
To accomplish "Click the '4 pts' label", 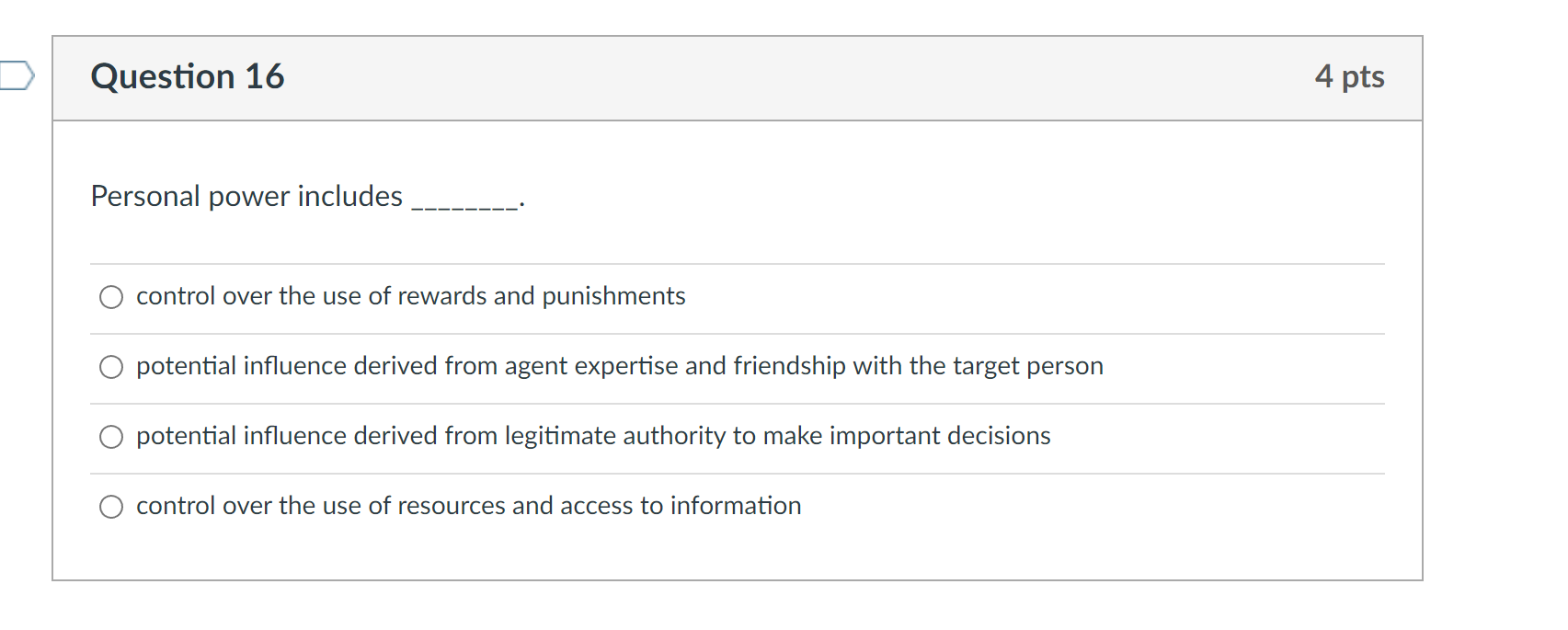I will [x=1351, y=77].
